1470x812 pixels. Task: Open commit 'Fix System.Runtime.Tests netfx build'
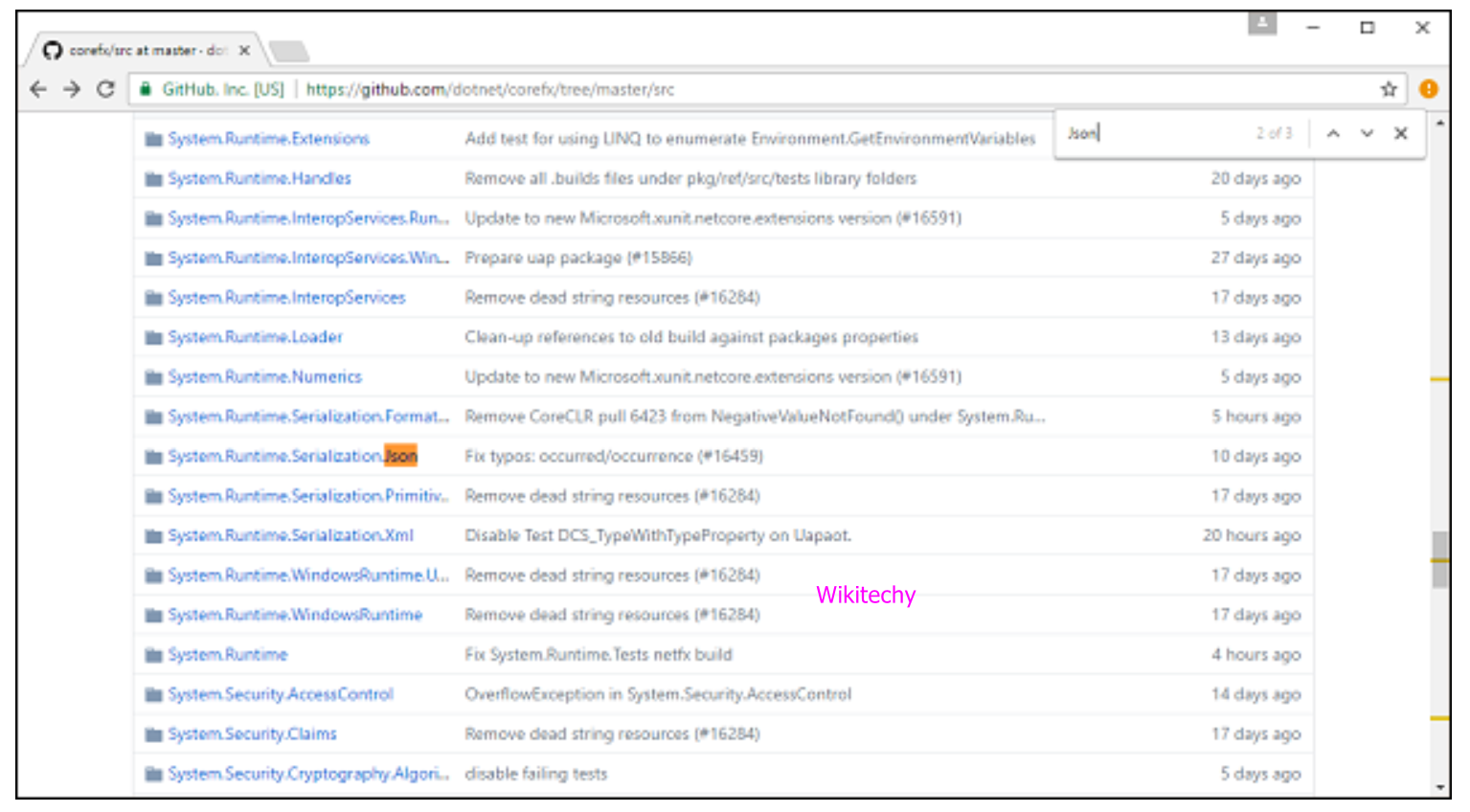(x=599, y=655)
